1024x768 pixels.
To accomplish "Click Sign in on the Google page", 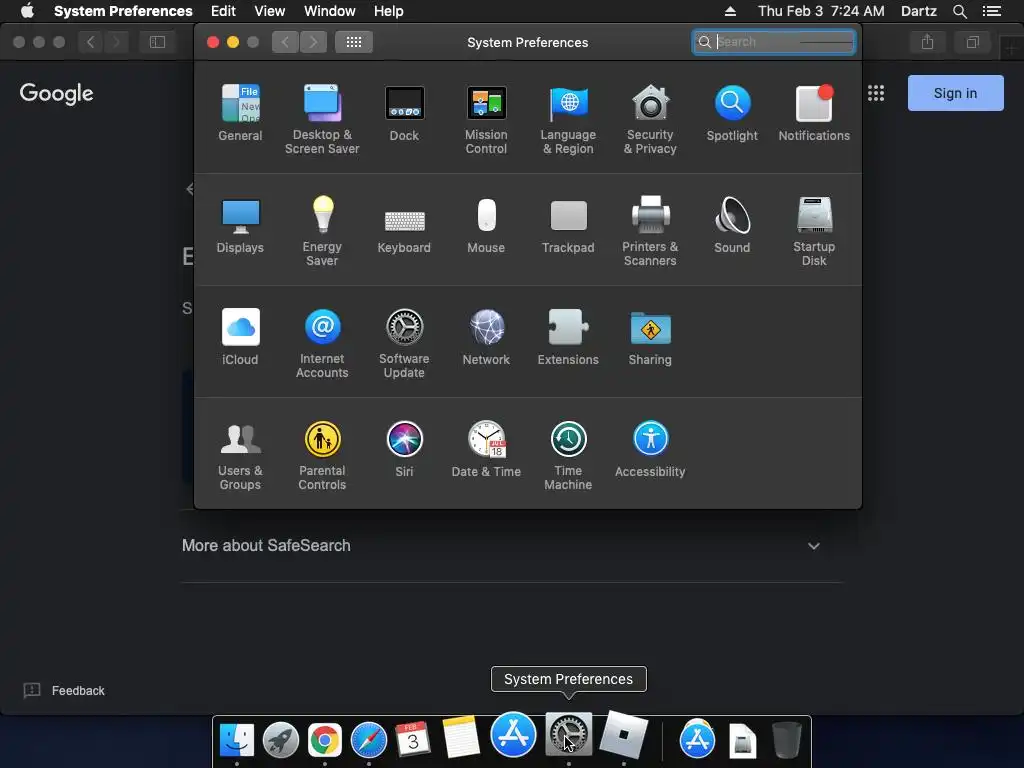I will coord(955,93).
